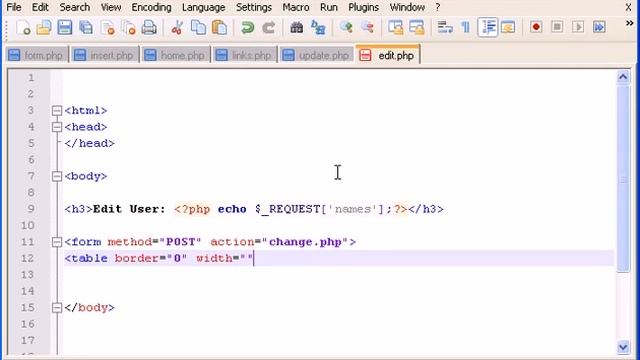Save the current file with Save icon
The image size is (640, 360).
(x=64, y=28)
